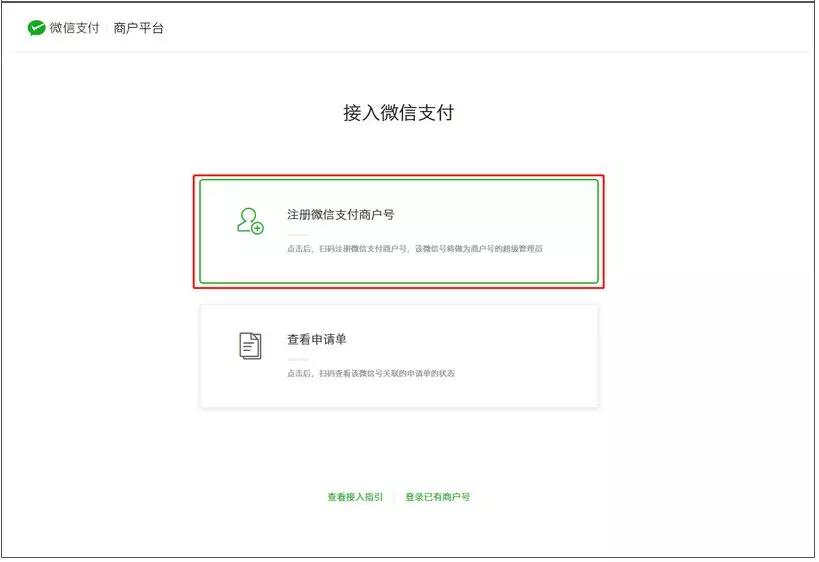Click the WeChat Pay green logo icon
The height and width of the screenshot is (562, 819).
(37, 28)
